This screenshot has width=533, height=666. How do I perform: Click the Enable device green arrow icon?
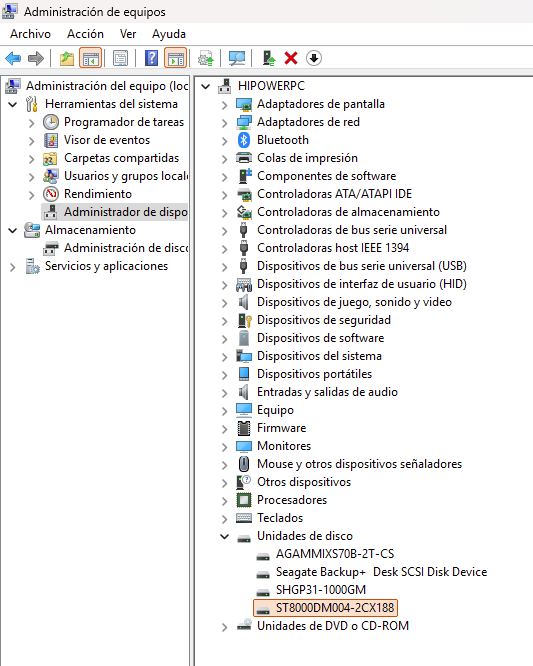point(268,58)
